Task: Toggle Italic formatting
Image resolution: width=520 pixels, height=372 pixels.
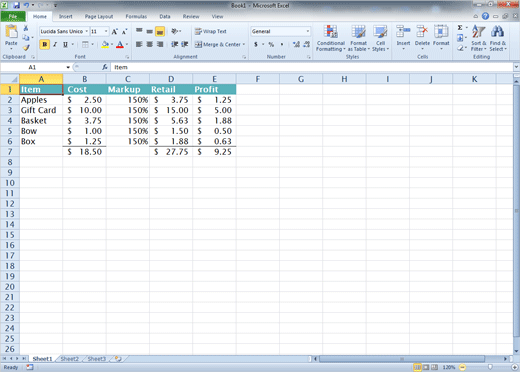Action: click(55, 44)
